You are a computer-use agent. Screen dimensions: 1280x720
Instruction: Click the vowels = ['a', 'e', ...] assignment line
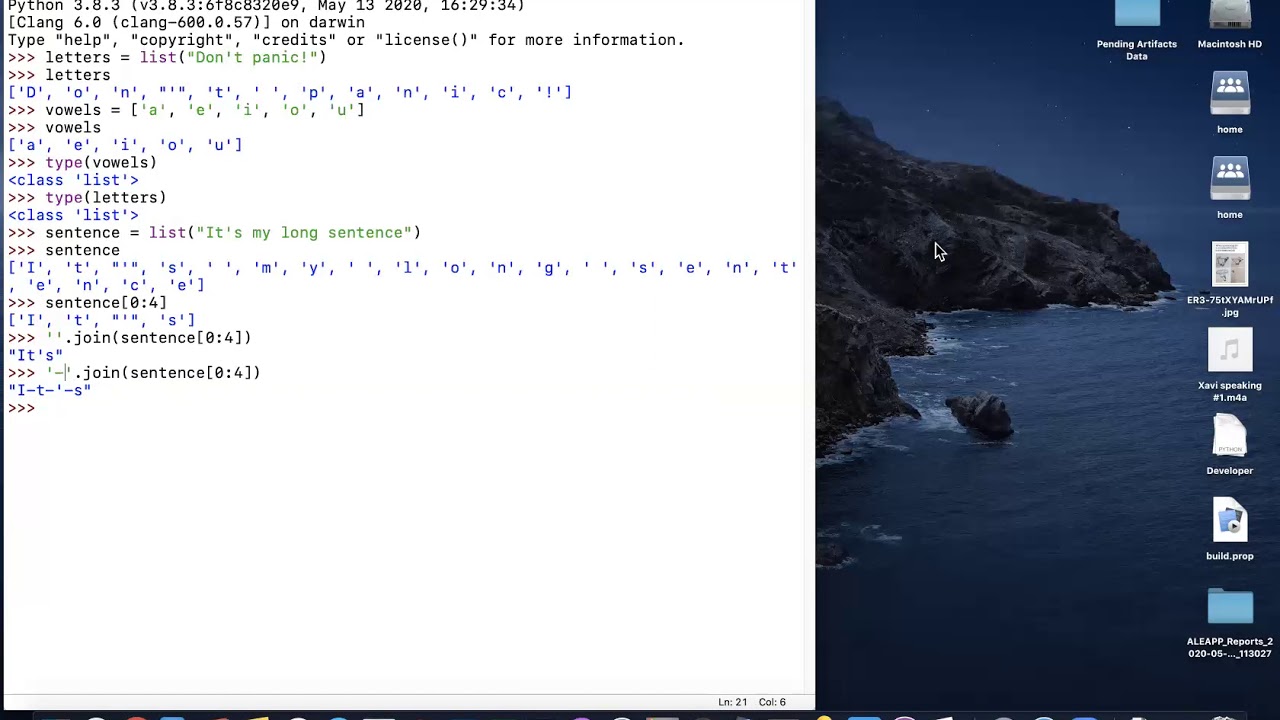click(x=186, y=110)
